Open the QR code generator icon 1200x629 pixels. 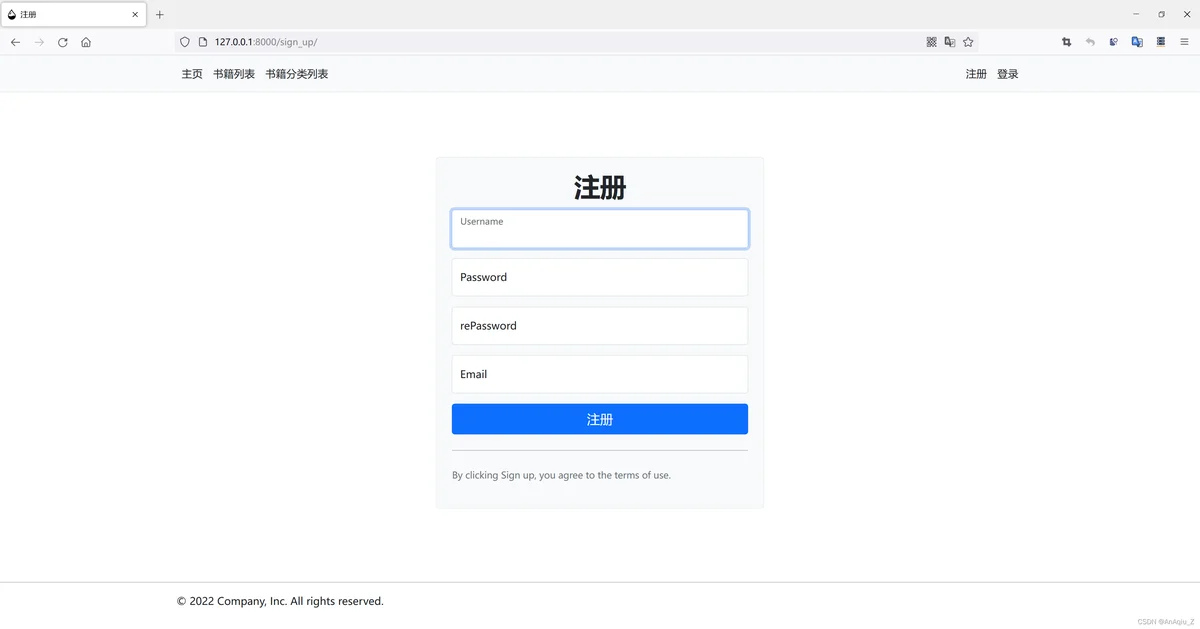coord(931,42)
